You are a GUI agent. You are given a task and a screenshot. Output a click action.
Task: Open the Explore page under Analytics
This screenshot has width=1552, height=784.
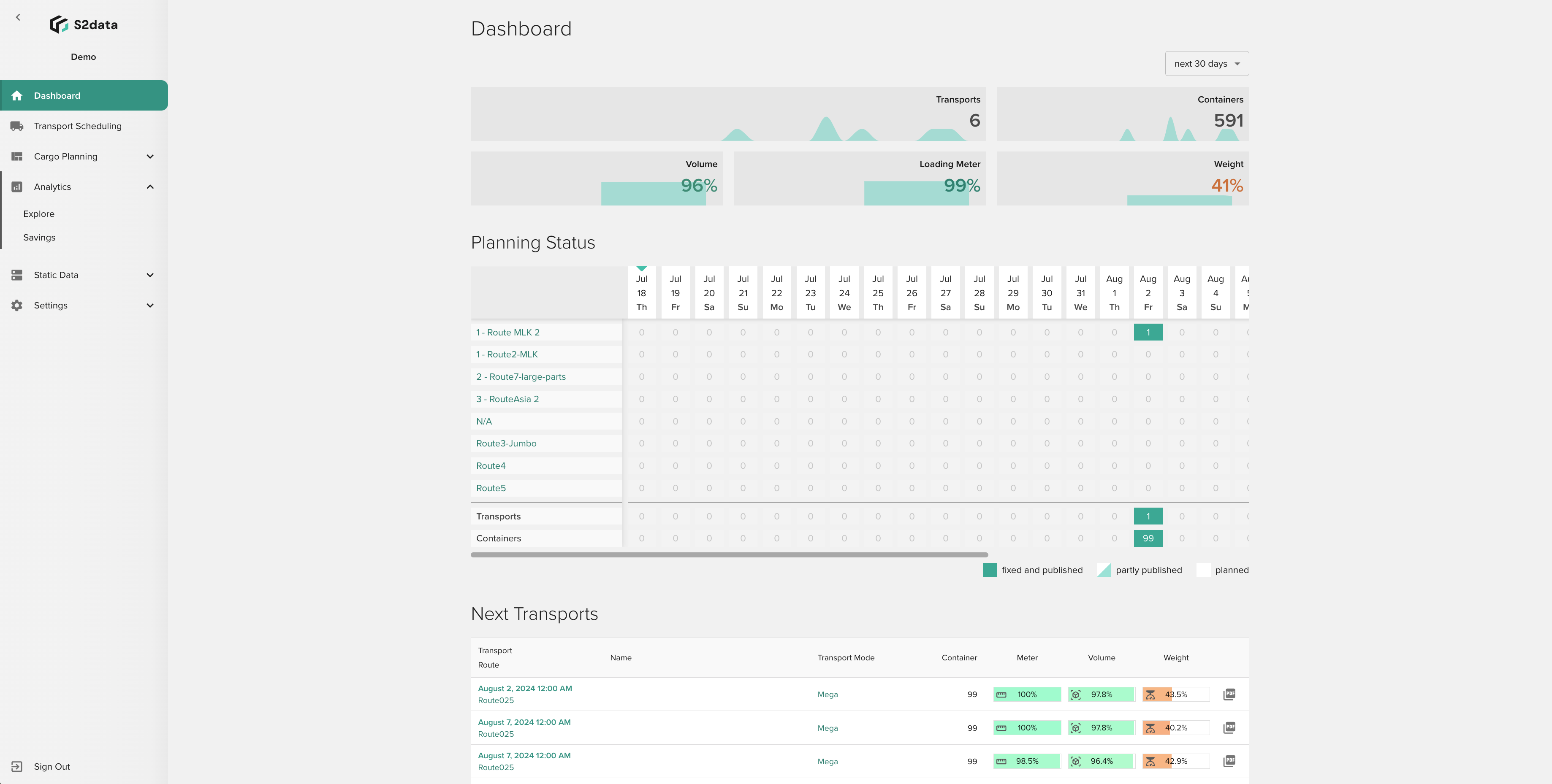(38, 213)
